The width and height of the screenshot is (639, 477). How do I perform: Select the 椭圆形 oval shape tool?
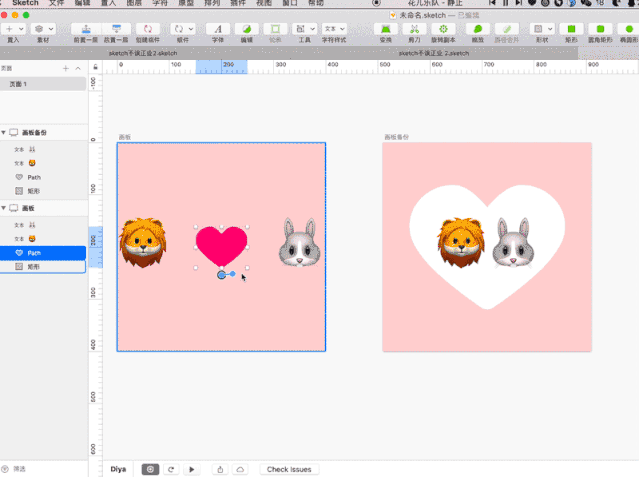629,29
